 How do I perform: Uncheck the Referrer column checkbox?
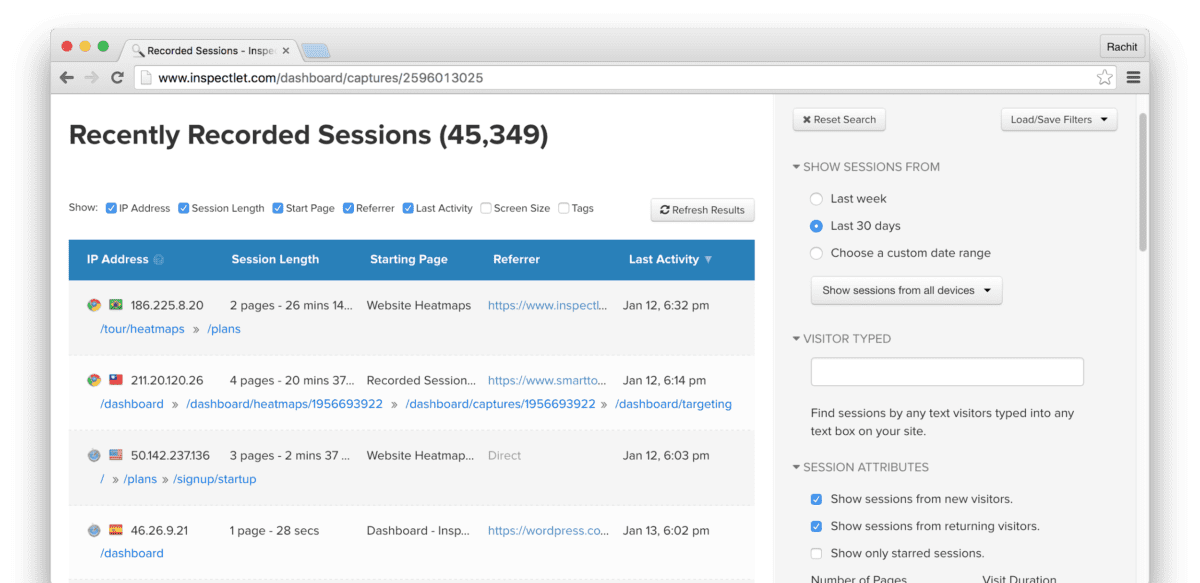pyautogui.click(x=348, y=208)
